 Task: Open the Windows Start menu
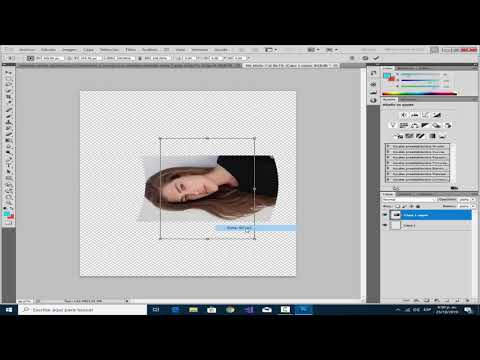click(x=9, y=310)
